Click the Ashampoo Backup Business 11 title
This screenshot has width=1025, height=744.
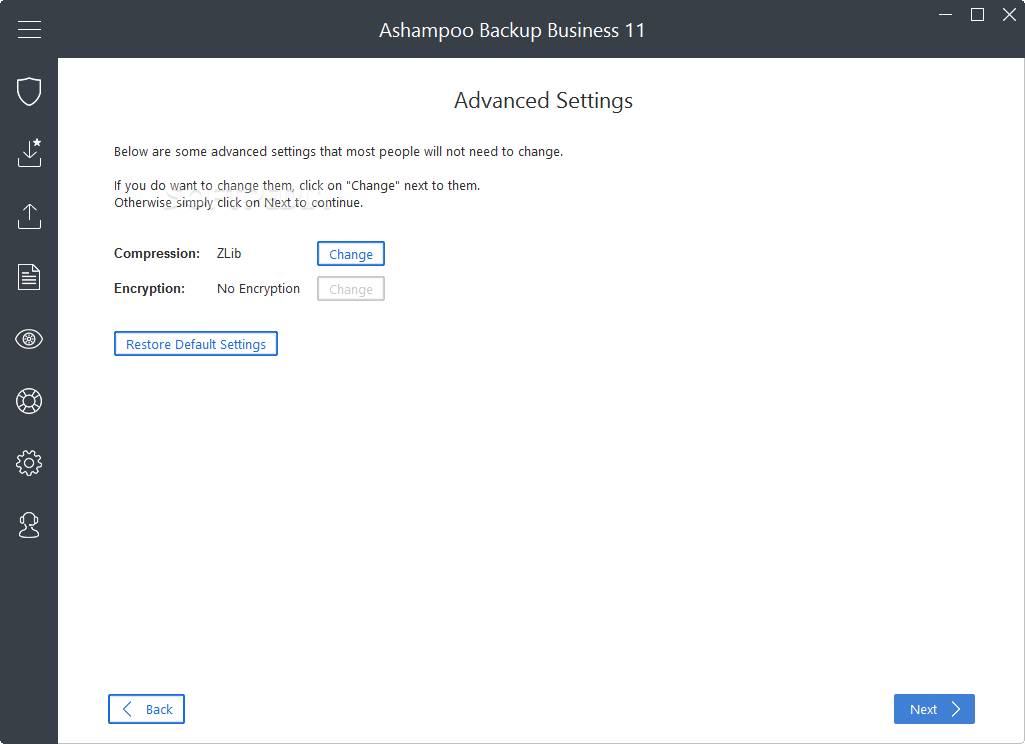[x=512, y=30]
